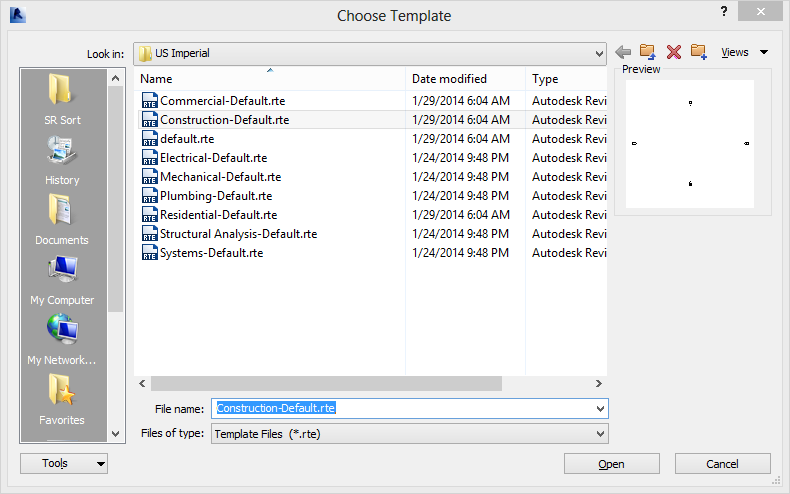Click RTE icon of Commercial-Default.rte

coord(150,101)
